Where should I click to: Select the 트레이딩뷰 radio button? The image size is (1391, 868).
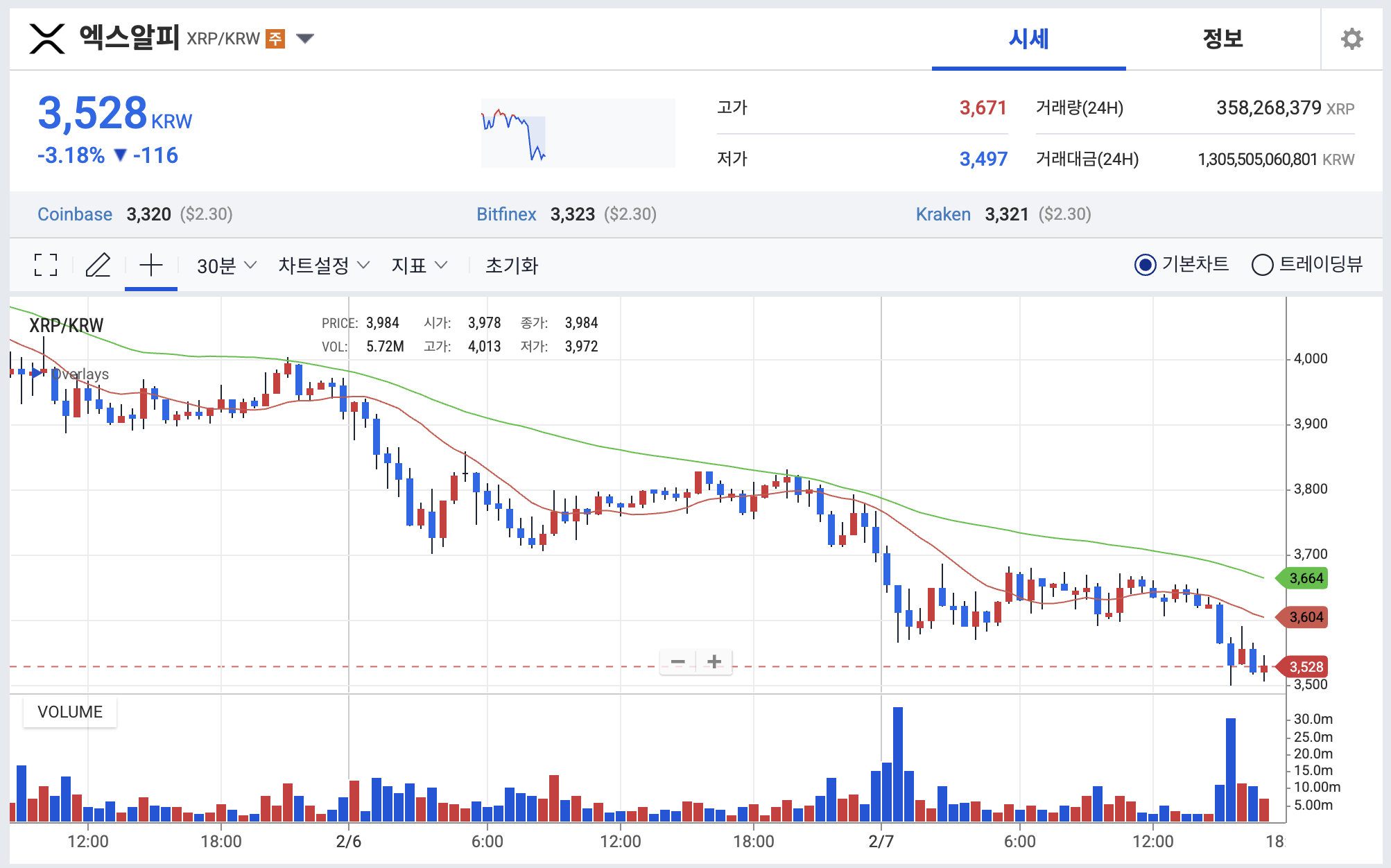(x=1262, y=265)
